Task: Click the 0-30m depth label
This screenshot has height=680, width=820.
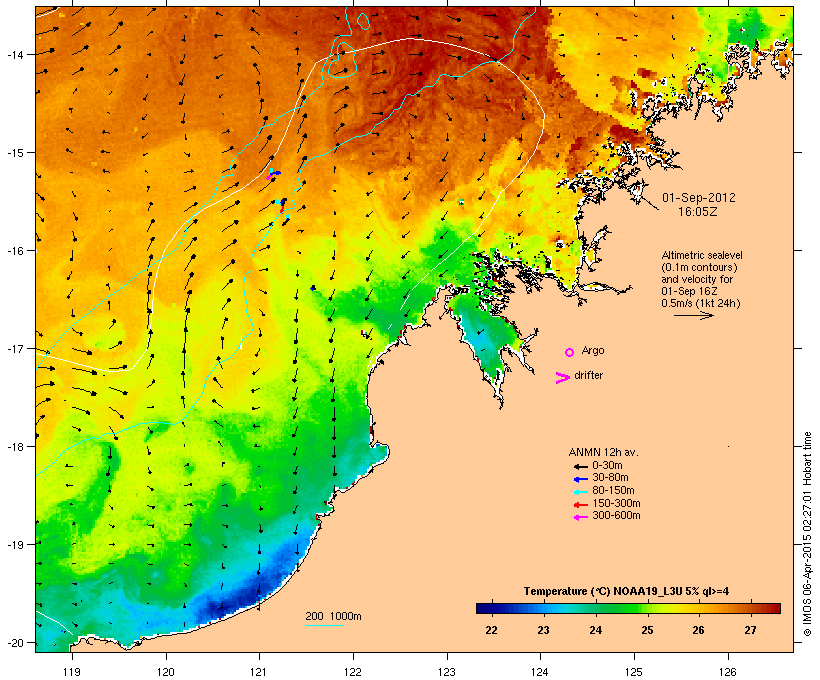Action: click(x=607, y=466)
